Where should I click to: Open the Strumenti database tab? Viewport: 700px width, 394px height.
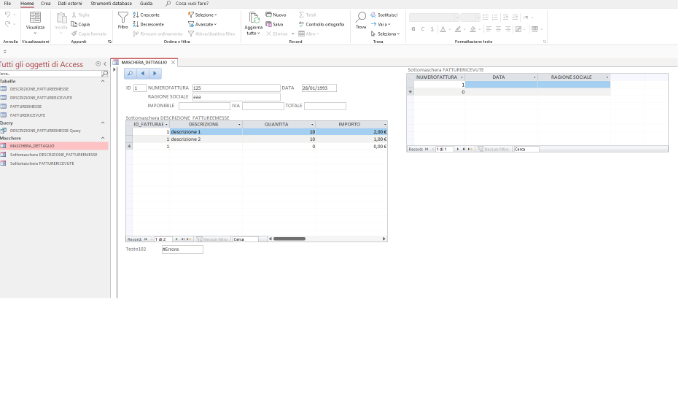click(111, 3)
